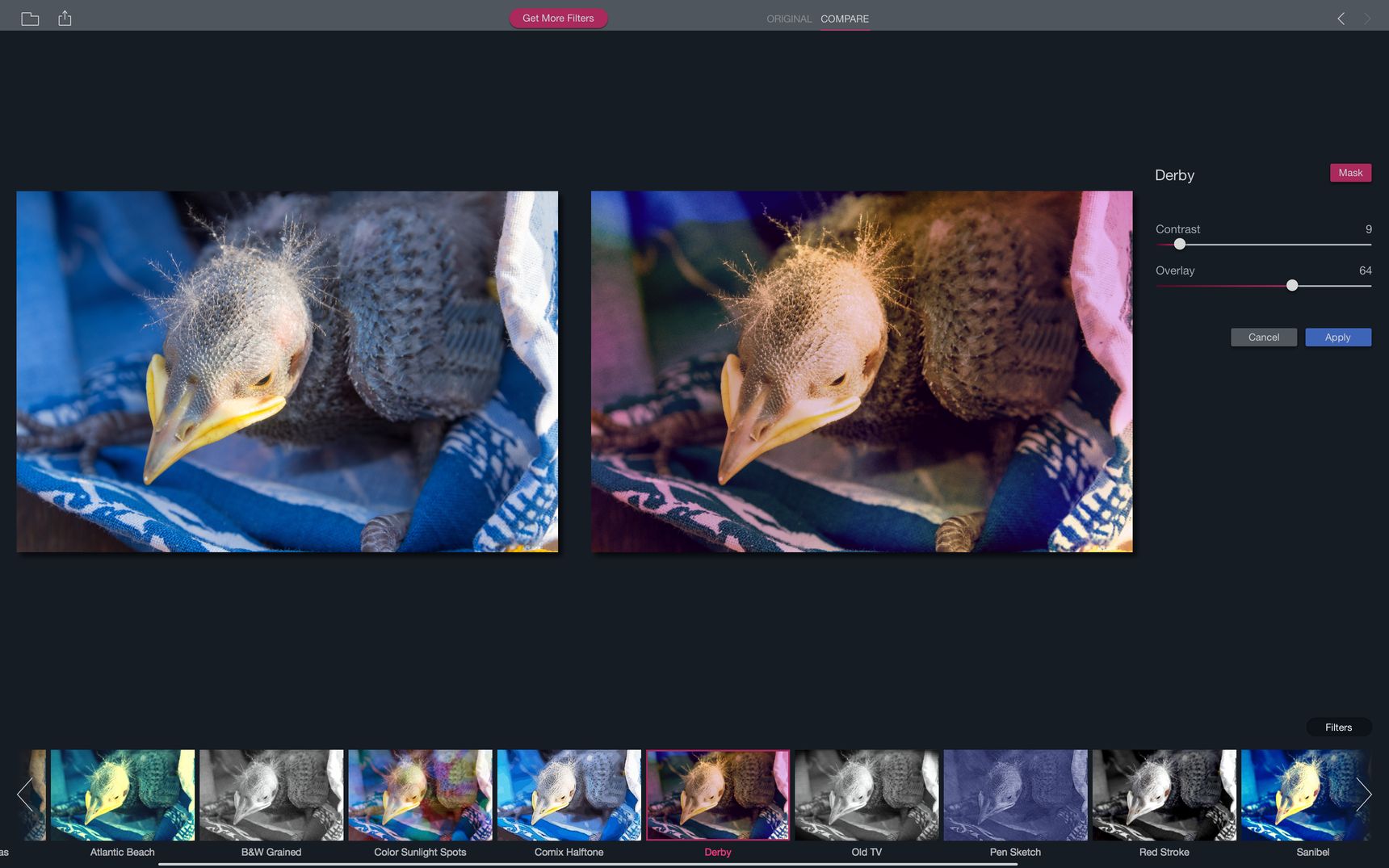Apply the Derby filter

[x=1338, y=338]
